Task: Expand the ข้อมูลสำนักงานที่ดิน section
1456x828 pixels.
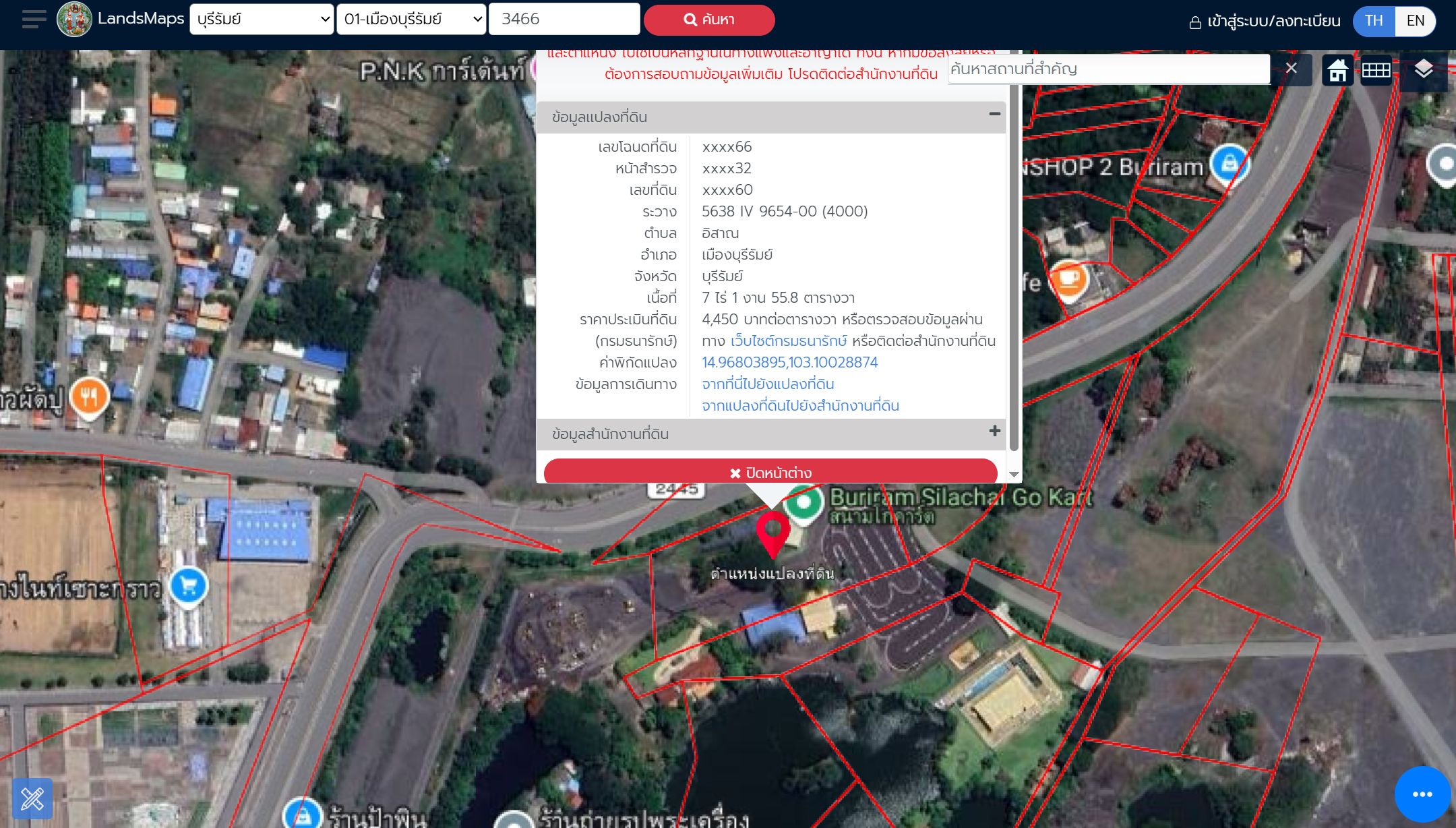Action: coord(994,432)
